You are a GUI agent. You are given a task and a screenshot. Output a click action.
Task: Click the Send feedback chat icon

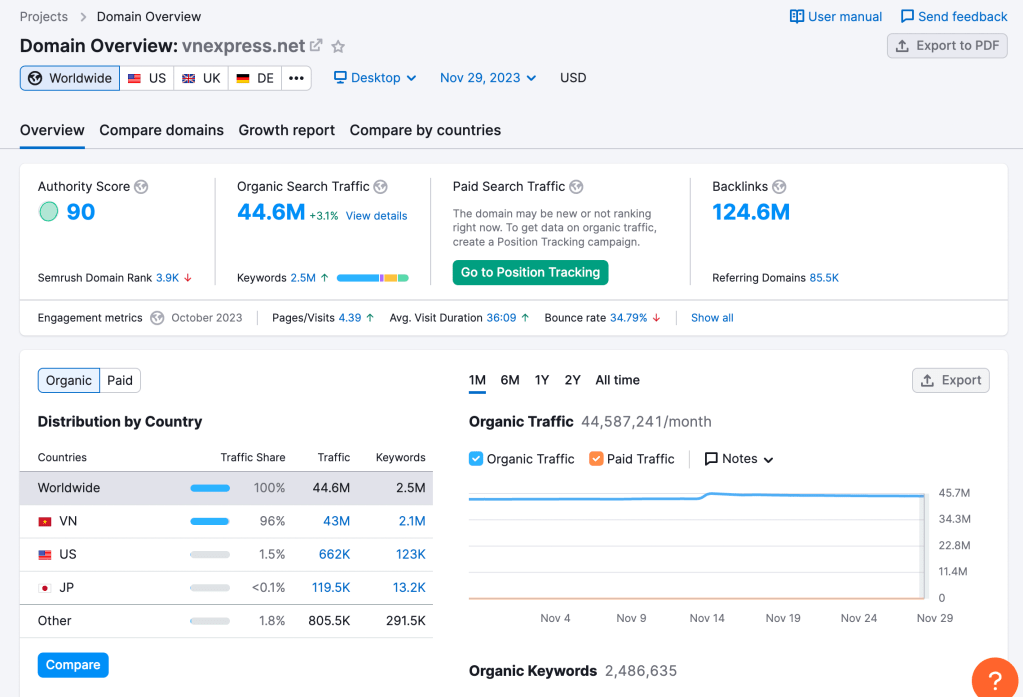coord(907,17)
